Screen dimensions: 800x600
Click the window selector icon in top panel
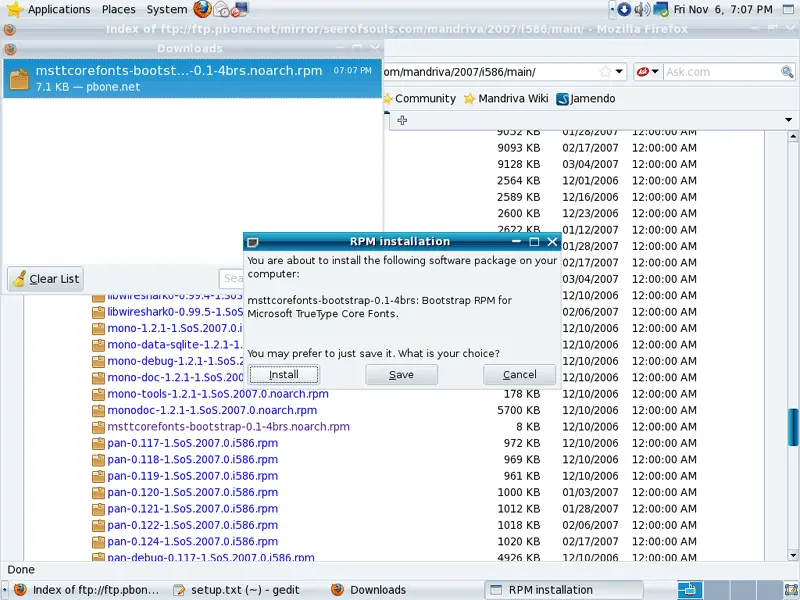[x=788, y=9]
